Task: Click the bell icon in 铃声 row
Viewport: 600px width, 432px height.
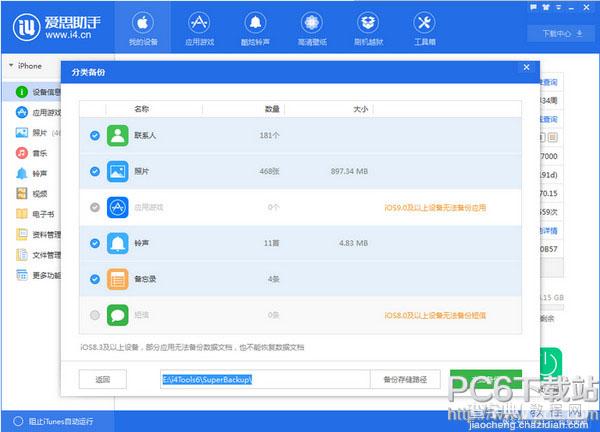Action: (x=117, y=243)
